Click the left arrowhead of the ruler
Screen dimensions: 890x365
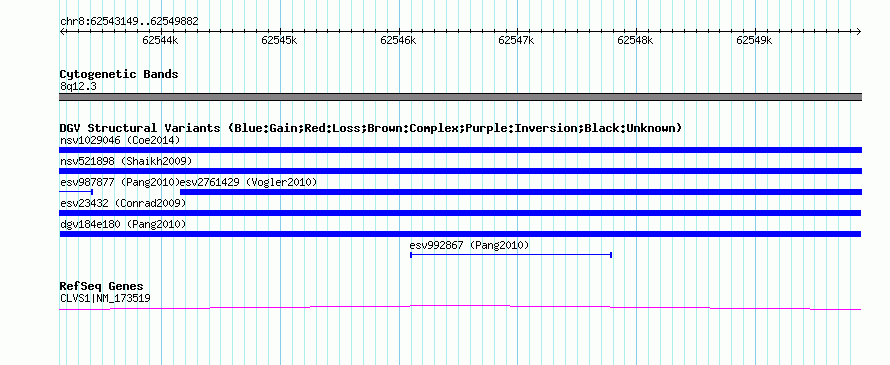[62, 31]
